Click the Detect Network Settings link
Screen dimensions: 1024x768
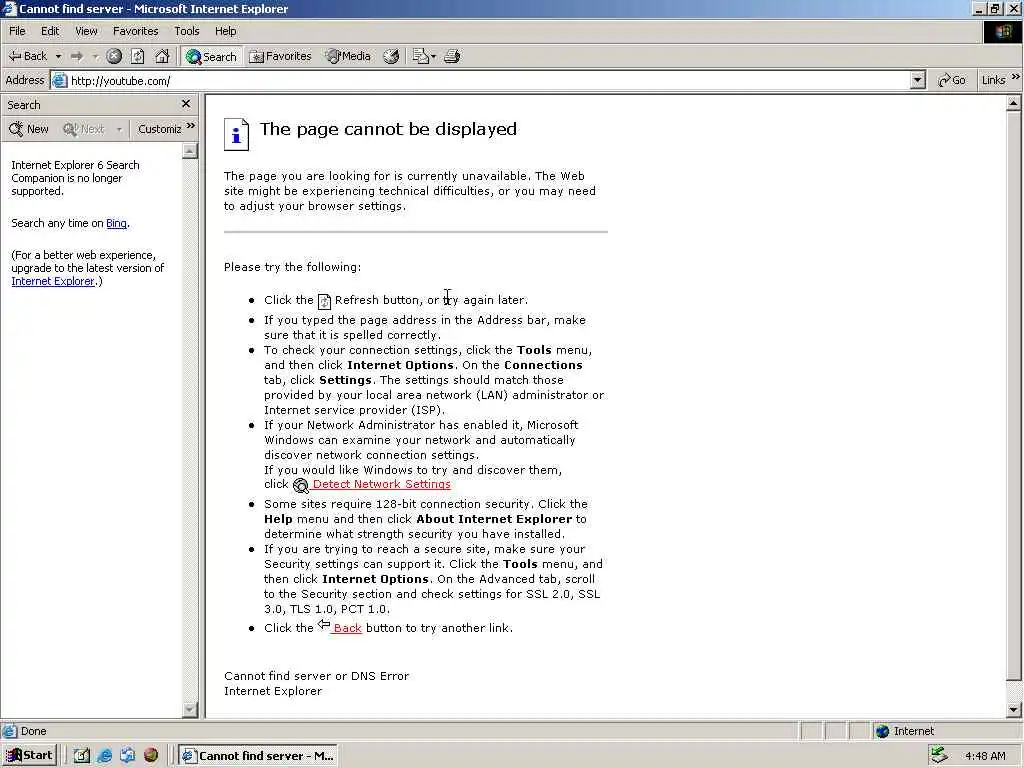(x=381, y=484)
